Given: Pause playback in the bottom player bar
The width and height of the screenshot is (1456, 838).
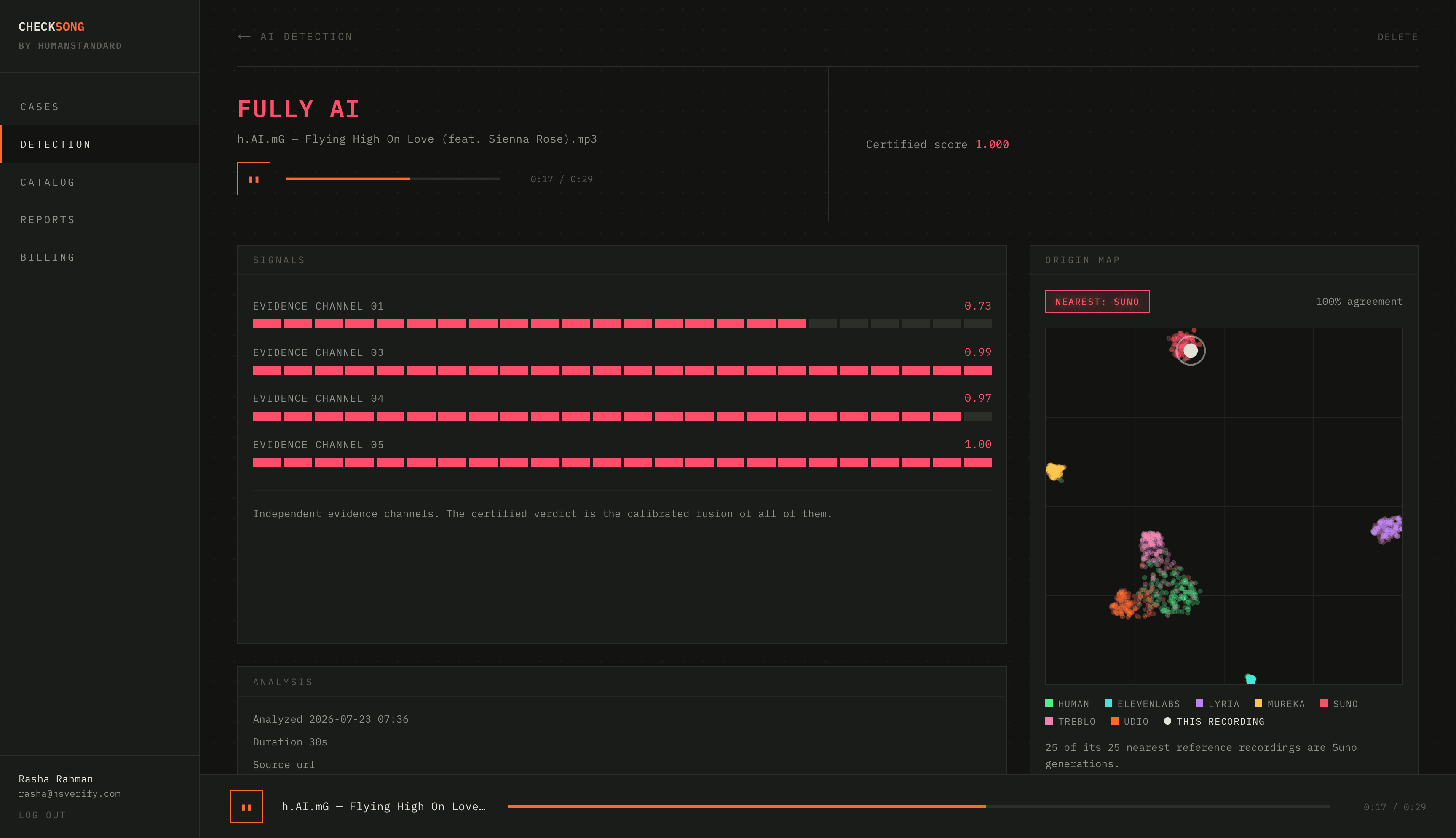Looking at the screenshot, I should [246, 806].
